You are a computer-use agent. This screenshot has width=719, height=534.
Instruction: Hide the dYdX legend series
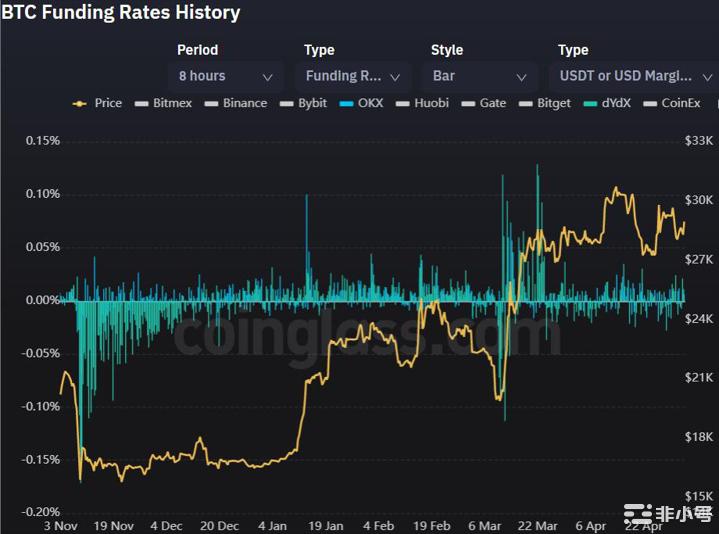(x=607, y=103)
